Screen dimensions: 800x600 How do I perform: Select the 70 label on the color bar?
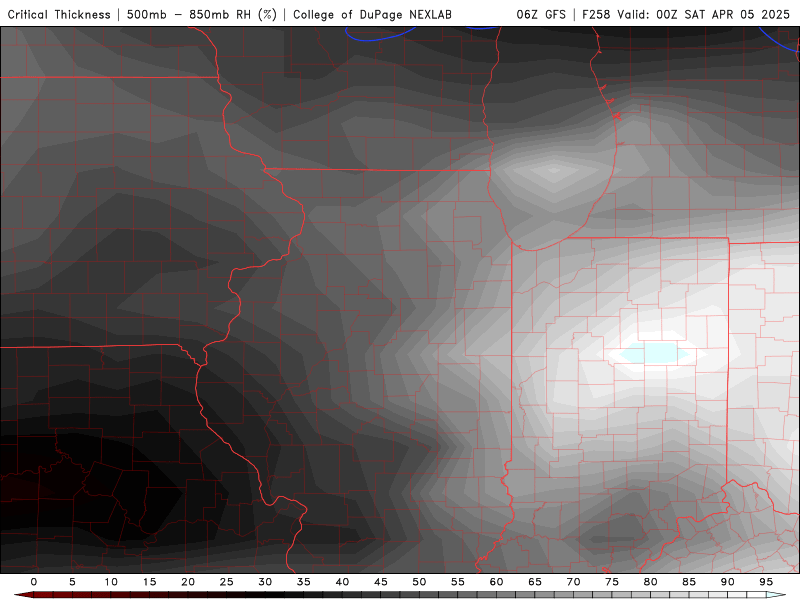click(573, 582)
